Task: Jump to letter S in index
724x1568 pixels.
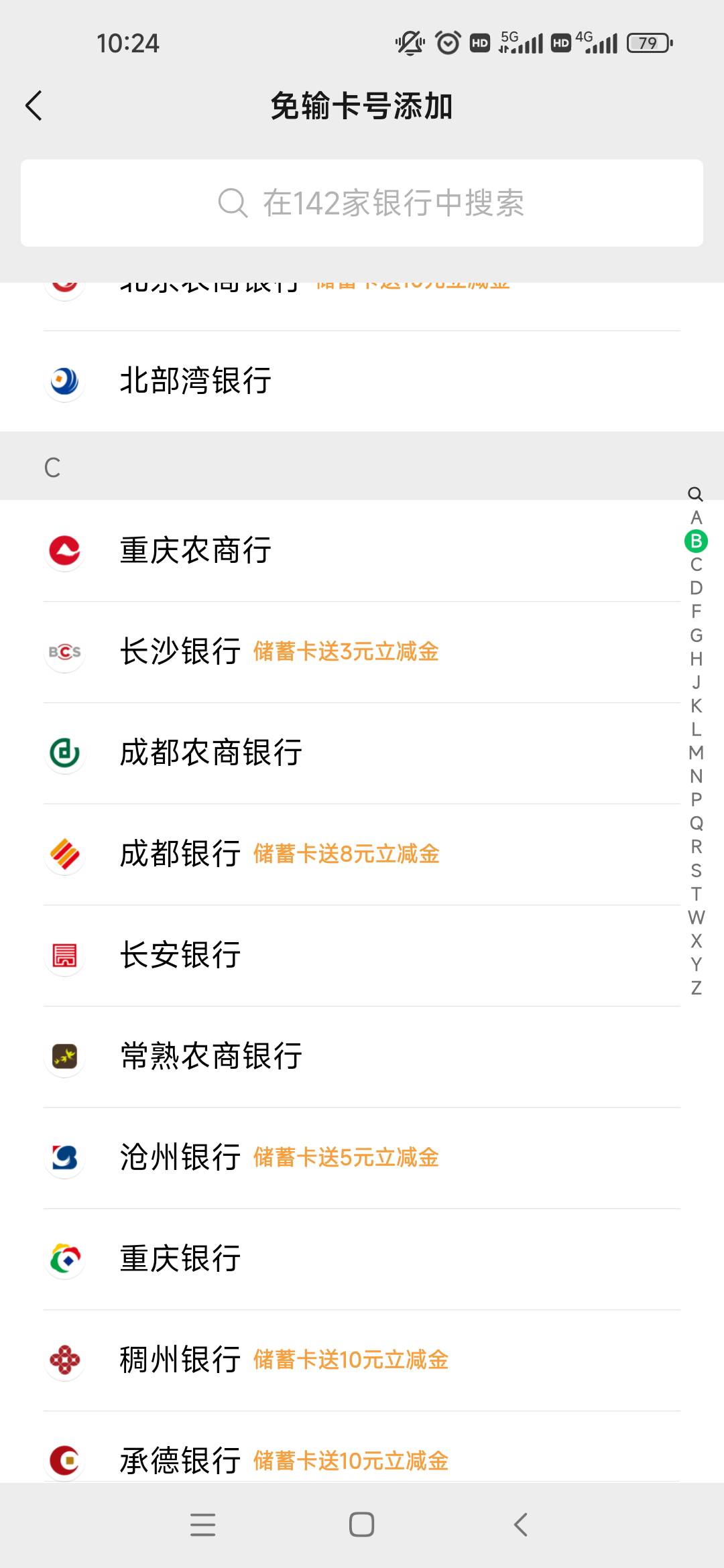Action: tap(697, 870)
